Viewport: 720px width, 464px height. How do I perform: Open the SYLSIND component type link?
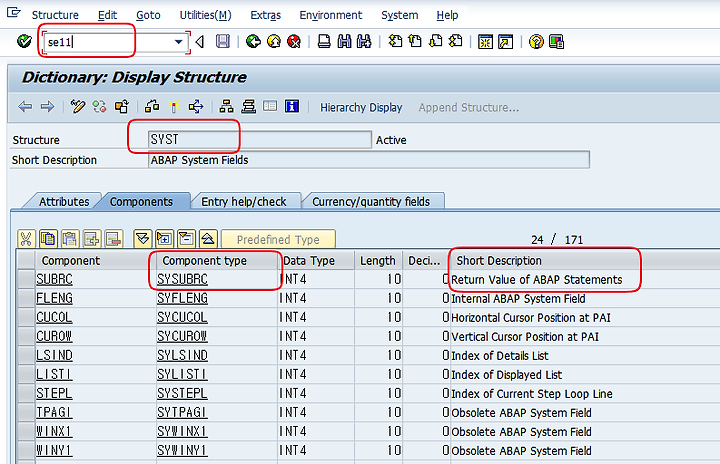coord(182,356)
